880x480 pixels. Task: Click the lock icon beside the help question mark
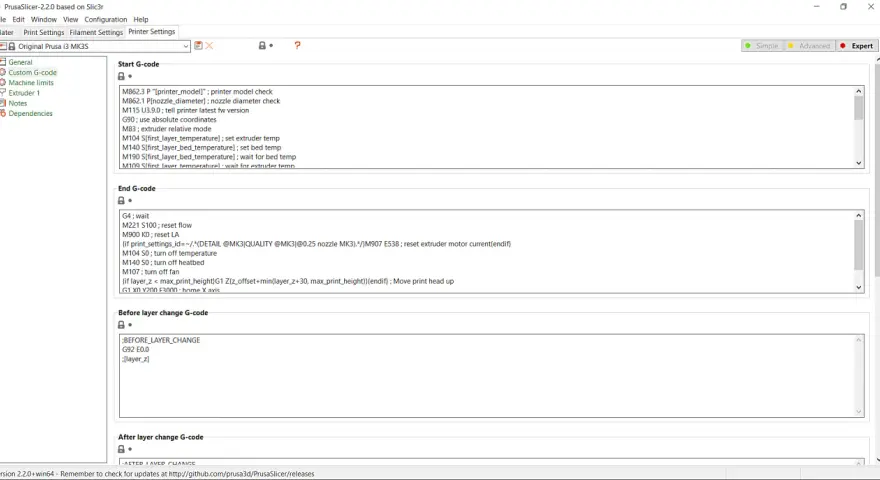coord(262,45)
